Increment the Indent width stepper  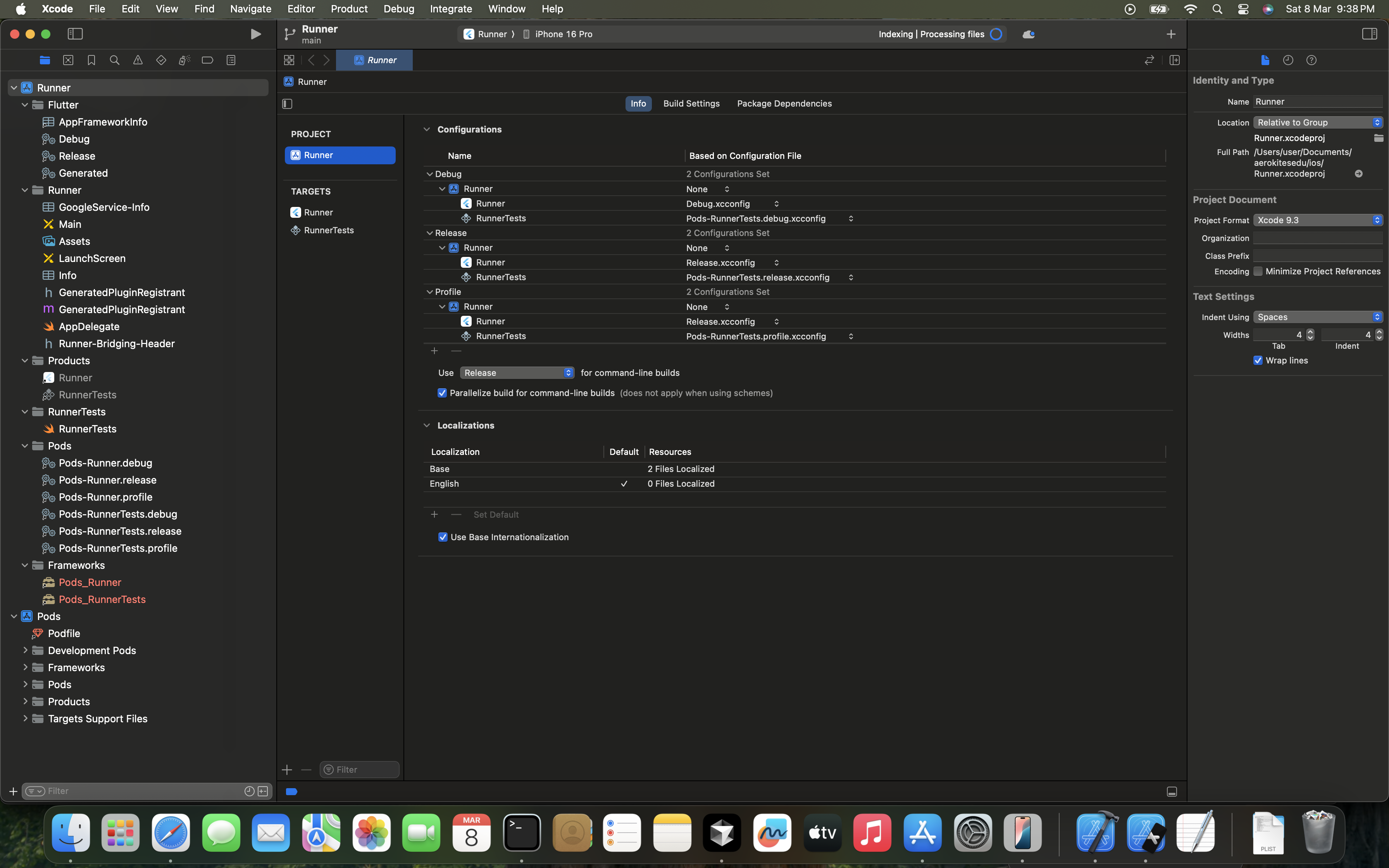pyautogui.click(x=1379, y=332)
